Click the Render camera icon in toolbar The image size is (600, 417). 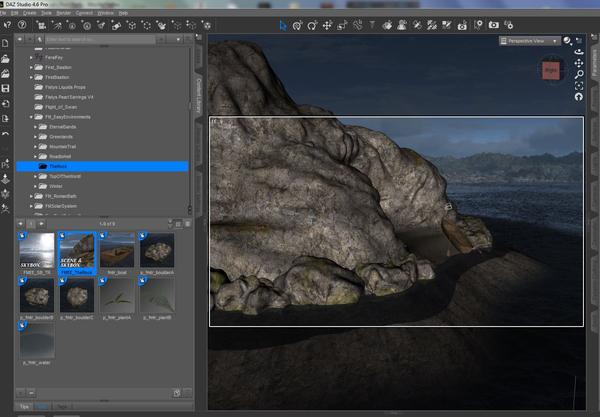tap(492, 23)
